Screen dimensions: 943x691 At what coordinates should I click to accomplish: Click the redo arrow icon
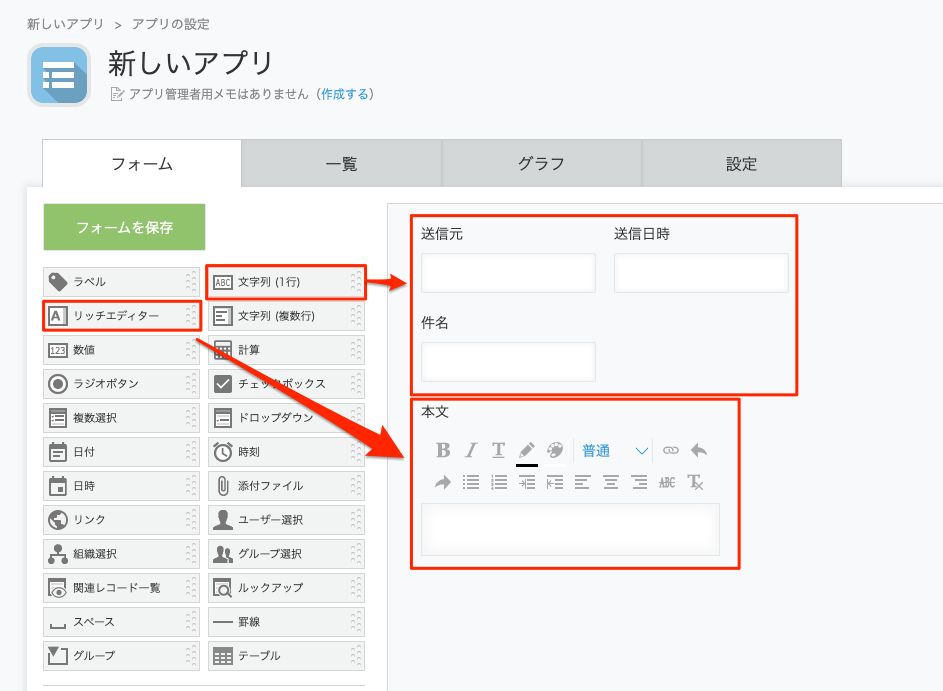pos(443,482)
